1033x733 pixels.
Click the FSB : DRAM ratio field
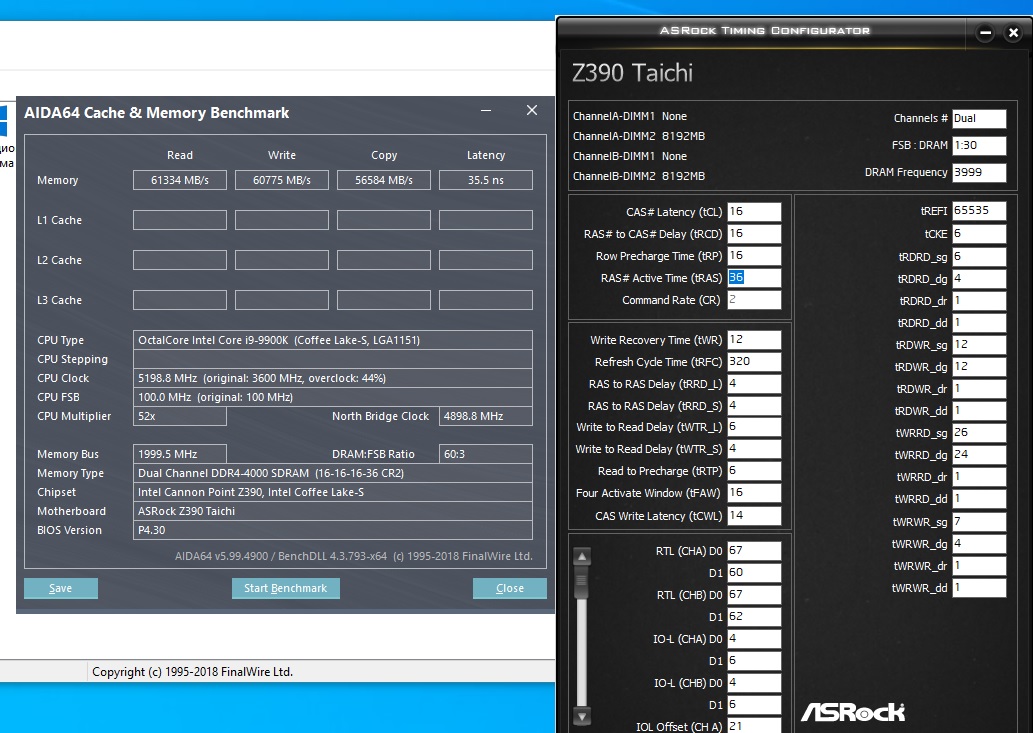tap(979, 146)
